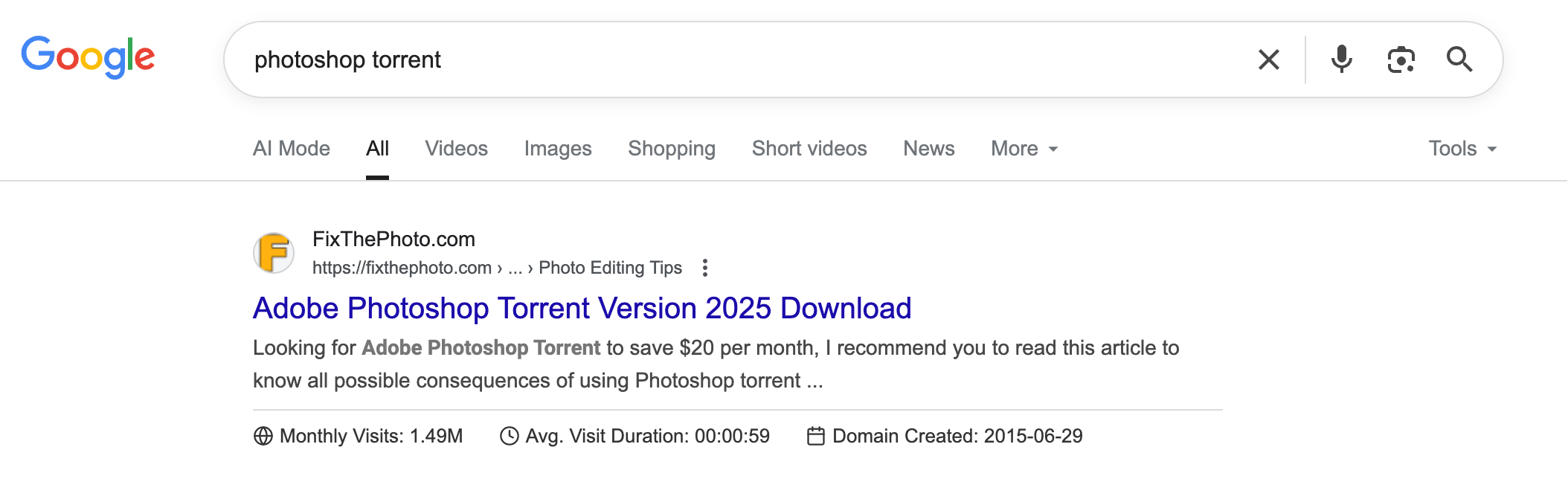This screenshot has height=479, width=1568.
Task: Click the globe icon next to Monthly Visits
Action: tap(263, 436)
